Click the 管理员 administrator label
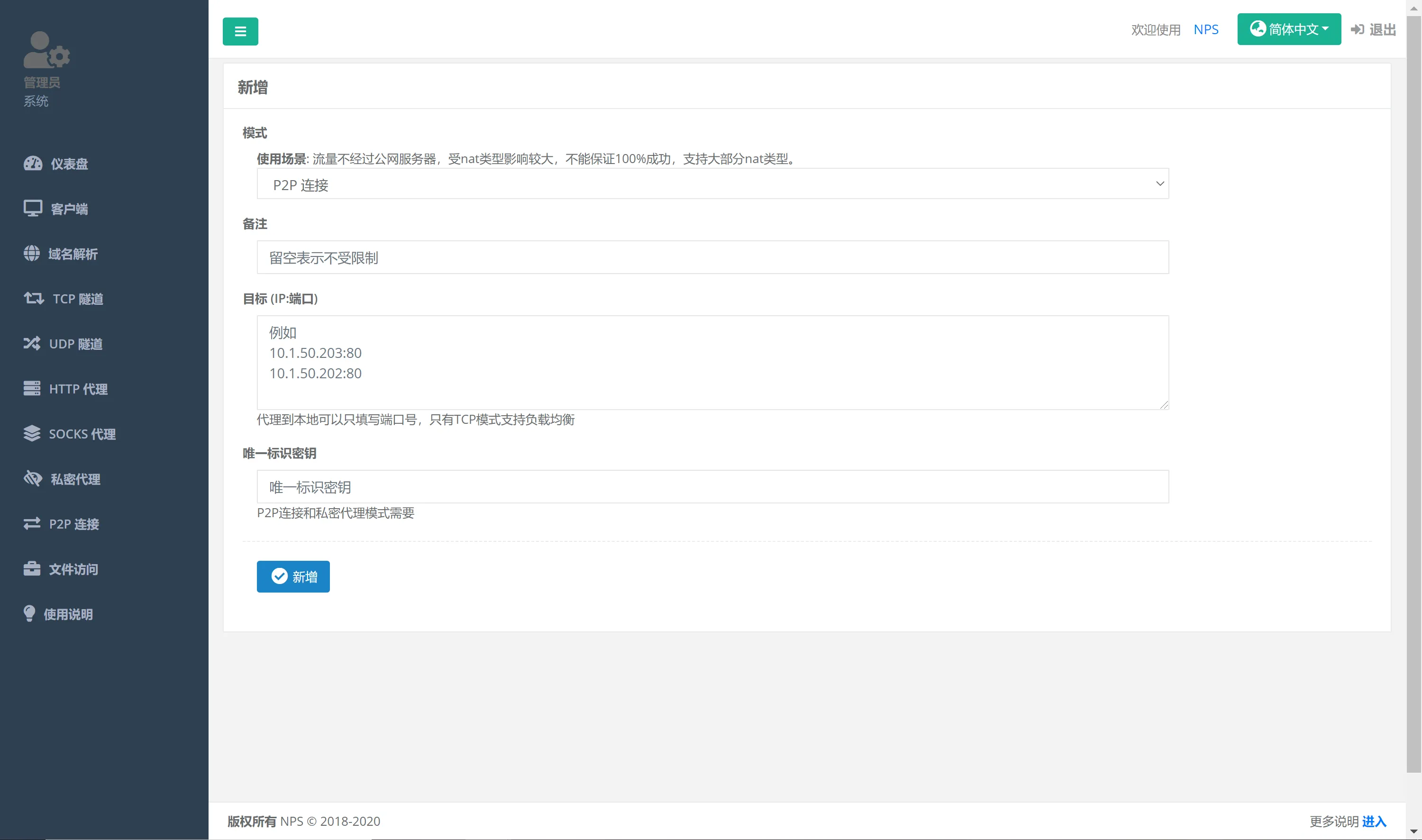 (42, 82)
